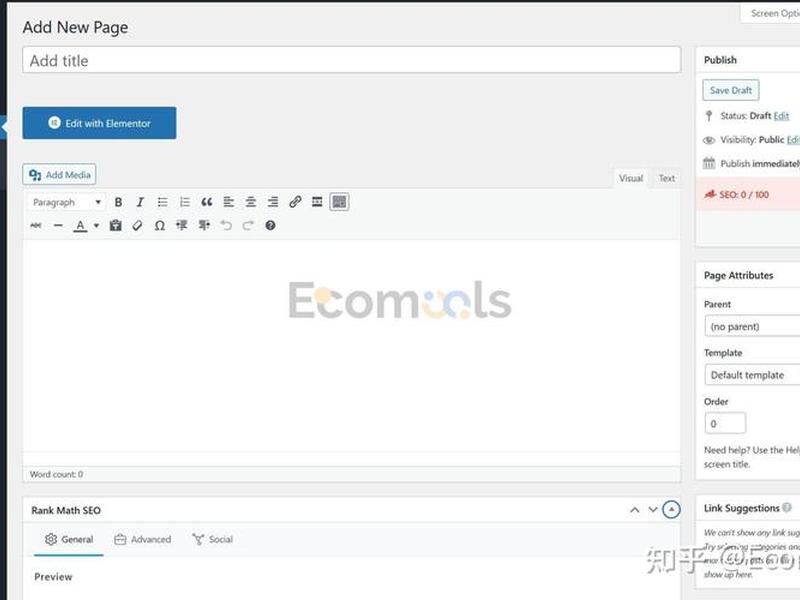Click the text color A button
Viewport: 800px width, 600px height.
click(x=80, y=226)
